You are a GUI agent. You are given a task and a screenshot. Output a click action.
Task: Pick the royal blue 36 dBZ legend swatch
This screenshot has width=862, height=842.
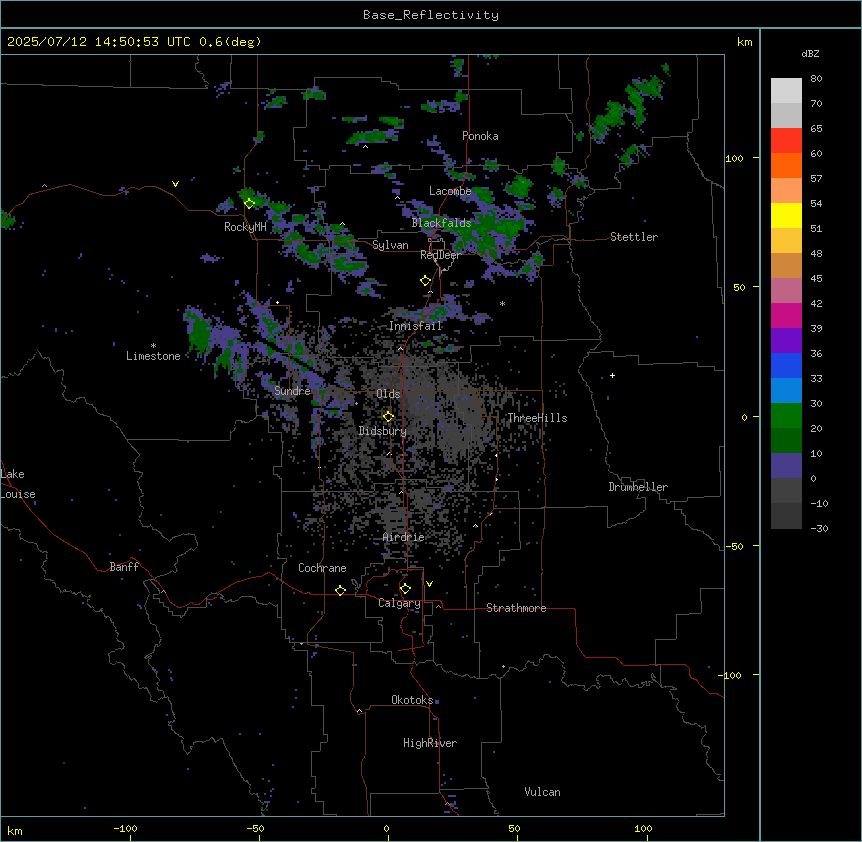(786, 365)
